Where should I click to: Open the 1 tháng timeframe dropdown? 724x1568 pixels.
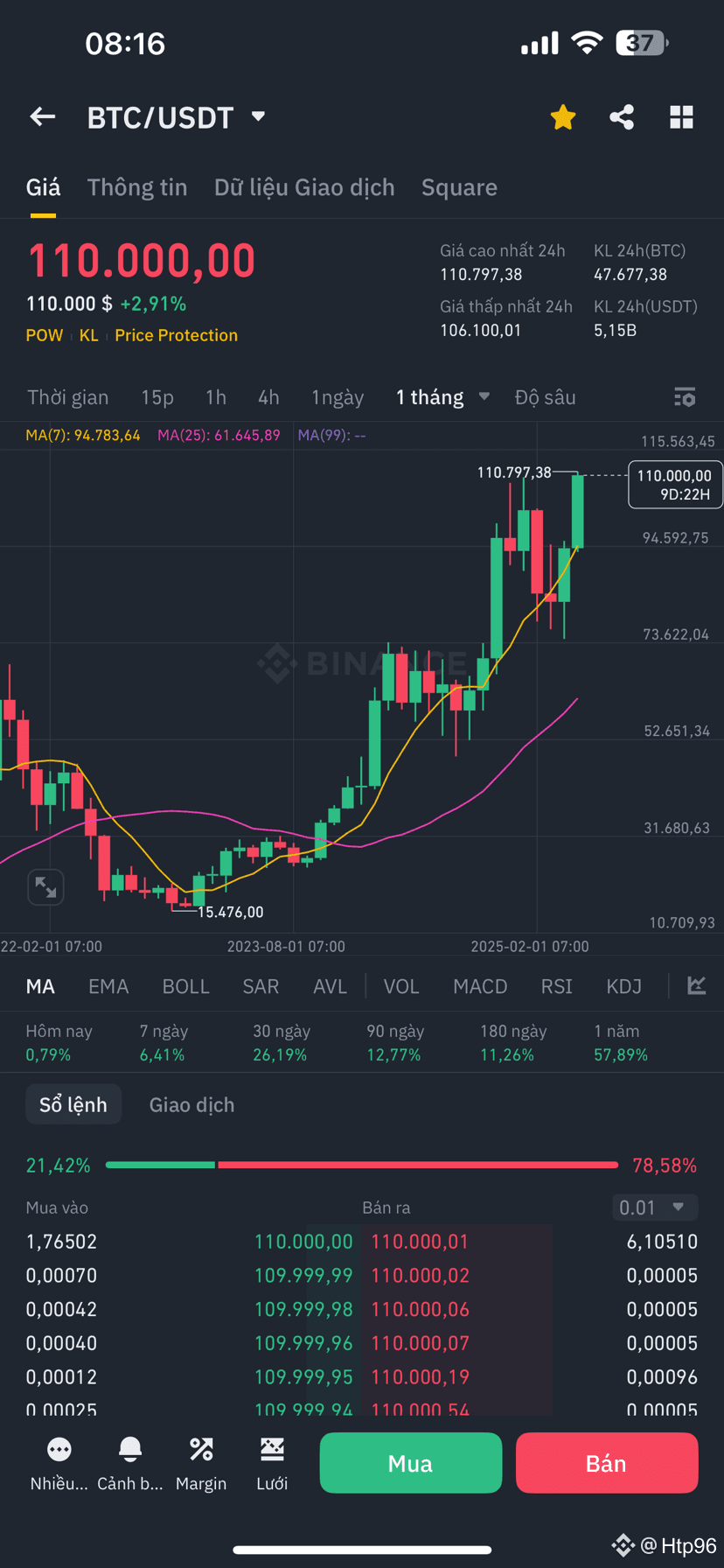tap(442, 396)
